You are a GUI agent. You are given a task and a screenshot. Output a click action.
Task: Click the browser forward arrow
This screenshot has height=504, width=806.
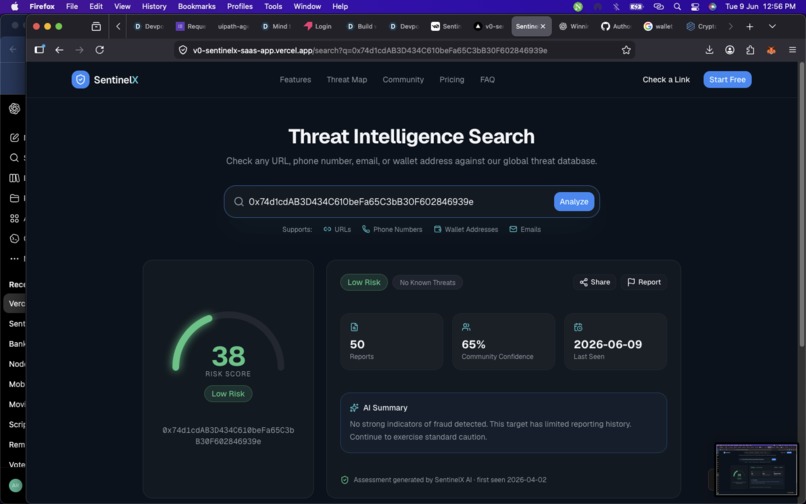coord(79,50)
